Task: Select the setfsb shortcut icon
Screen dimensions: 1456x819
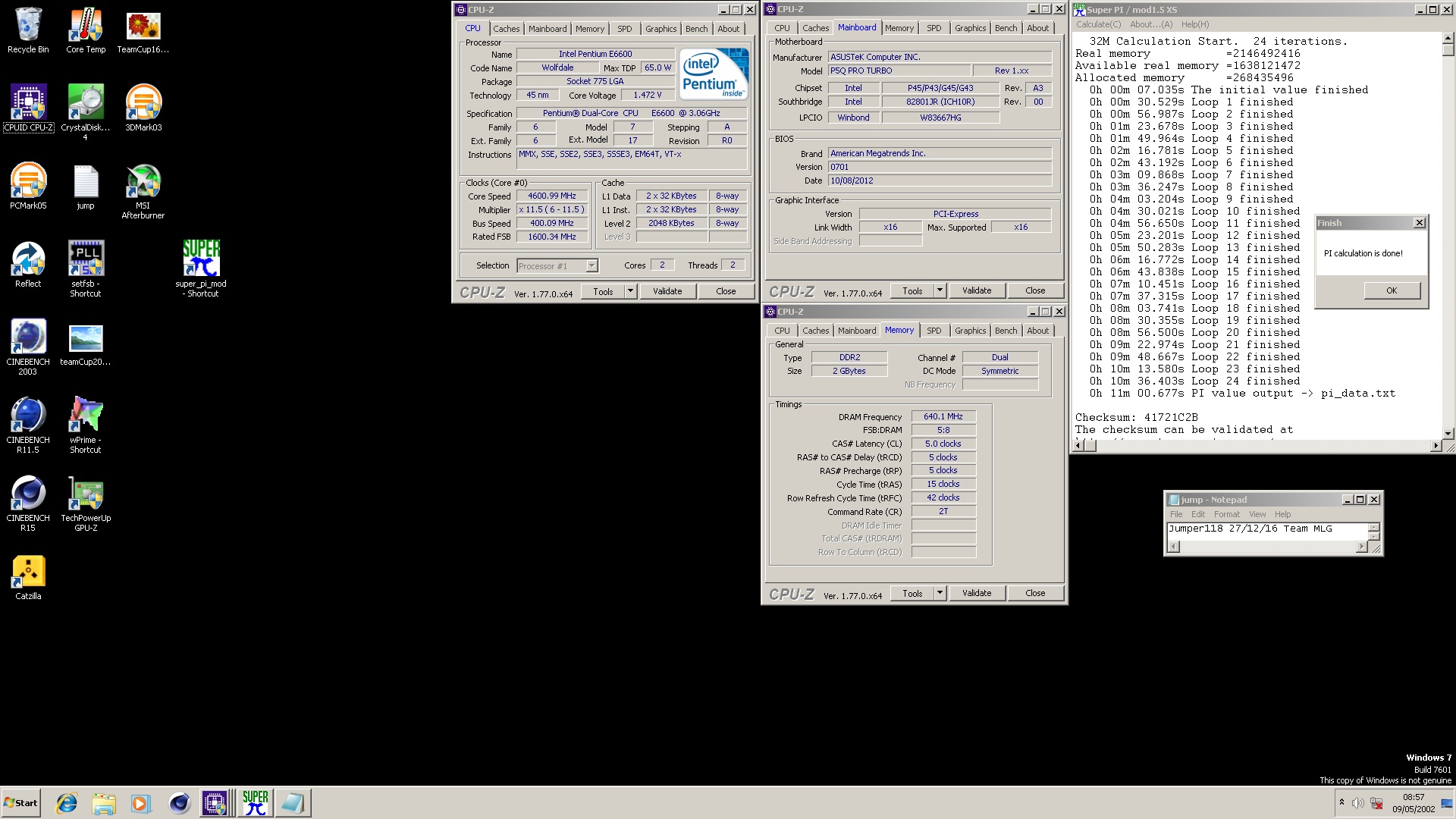Action: tap(86, 269)
